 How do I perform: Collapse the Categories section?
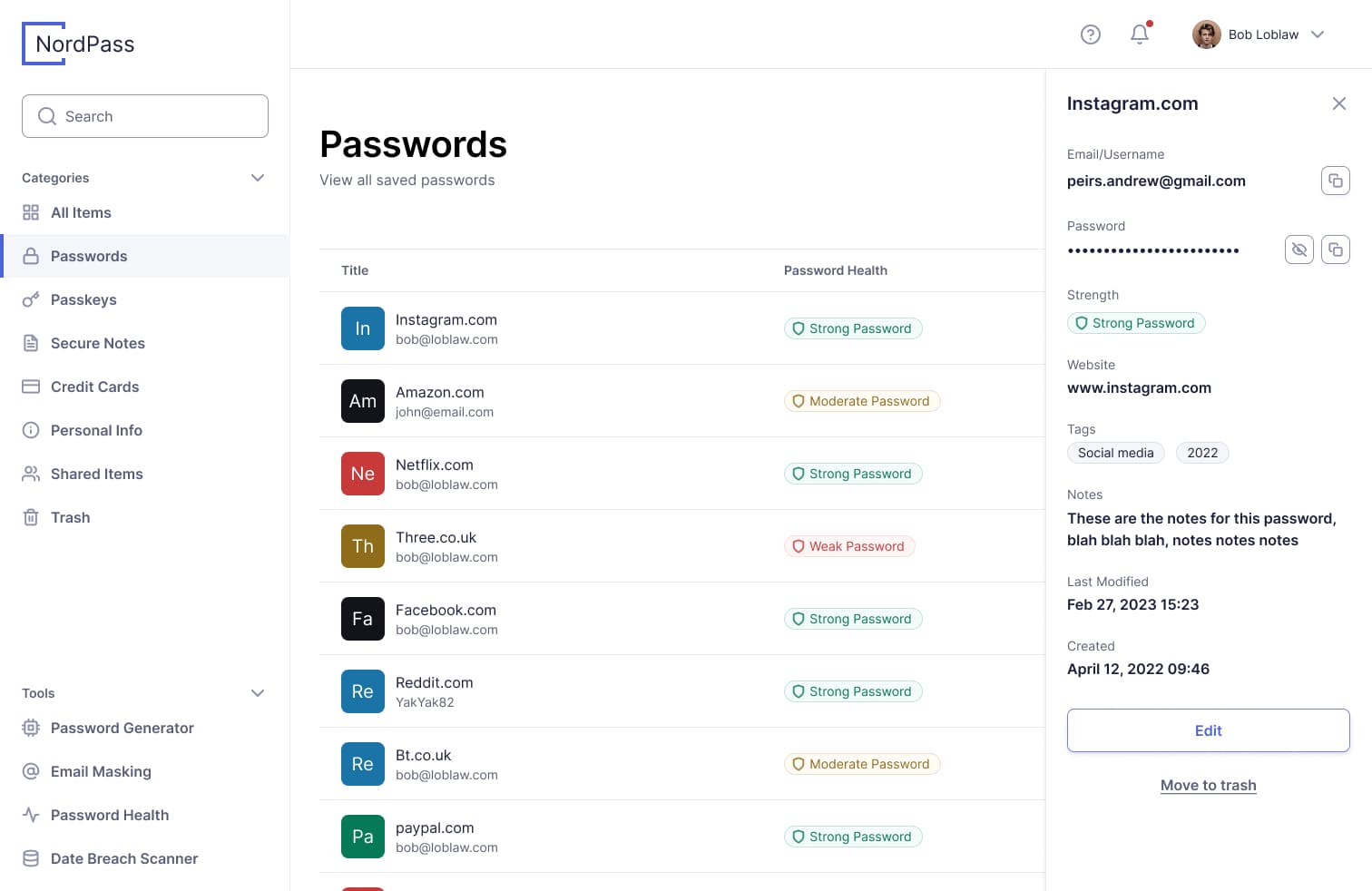258,178
